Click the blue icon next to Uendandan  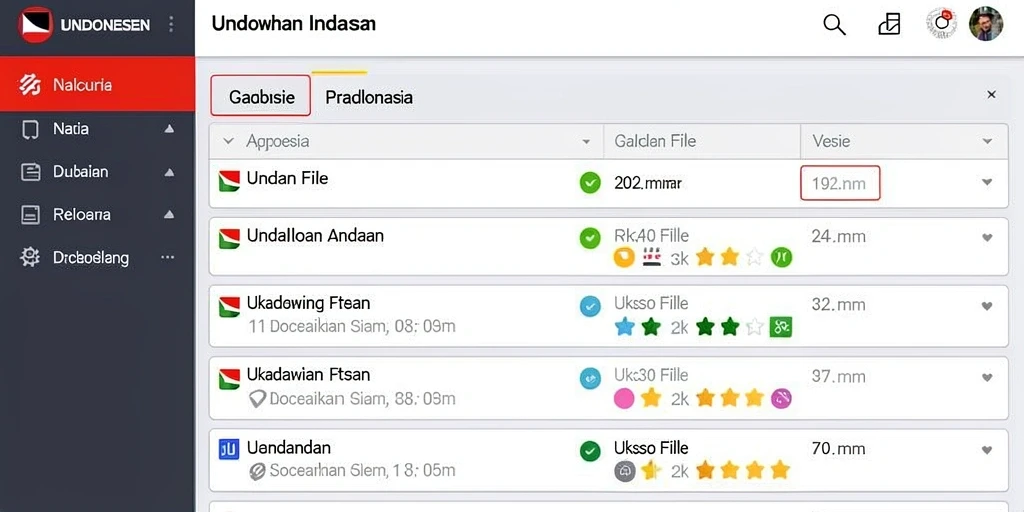[229, 449]
